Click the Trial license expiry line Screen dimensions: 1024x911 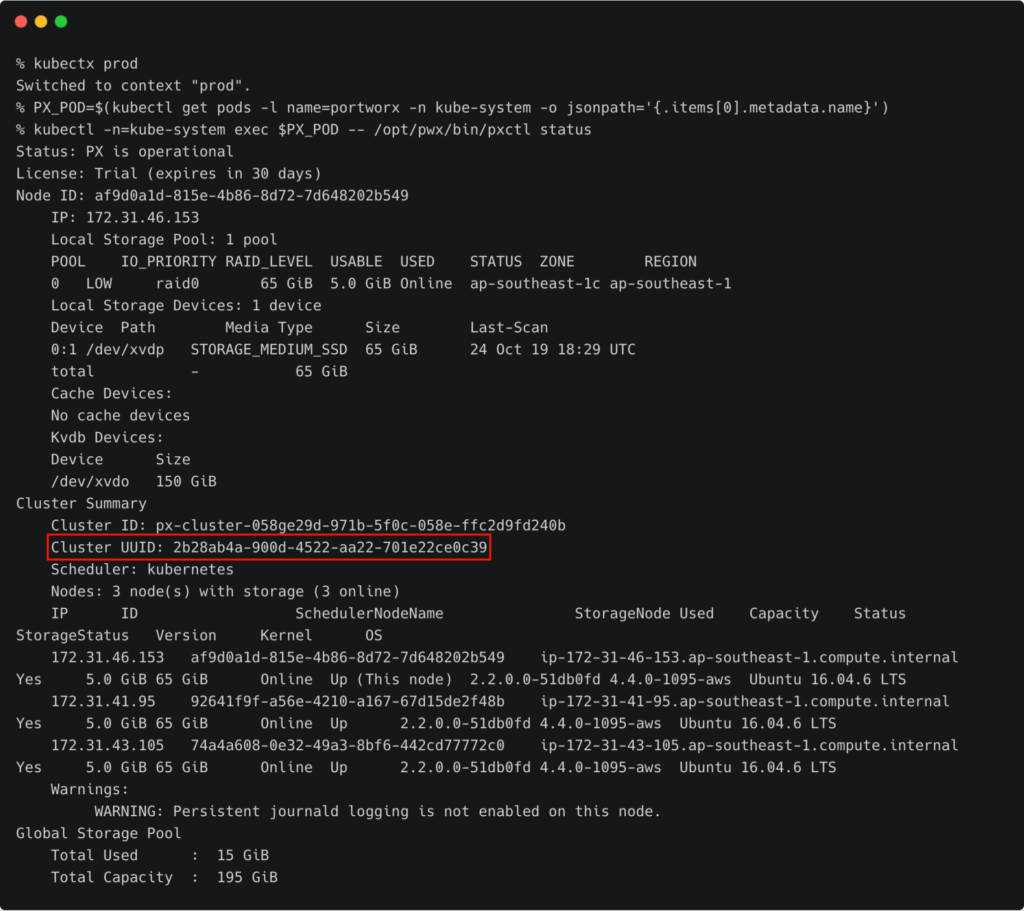168,174
